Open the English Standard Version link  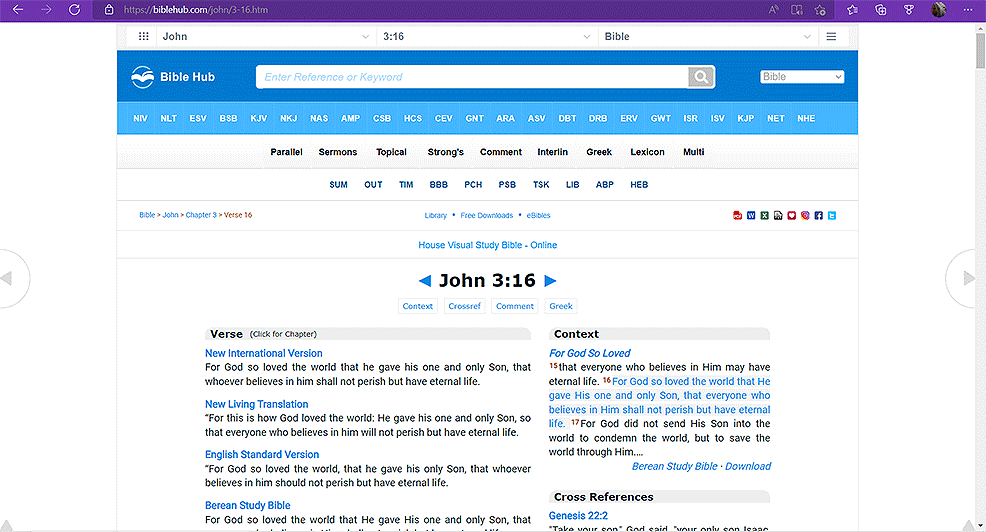pyautogui.click(x=262, y=455)
